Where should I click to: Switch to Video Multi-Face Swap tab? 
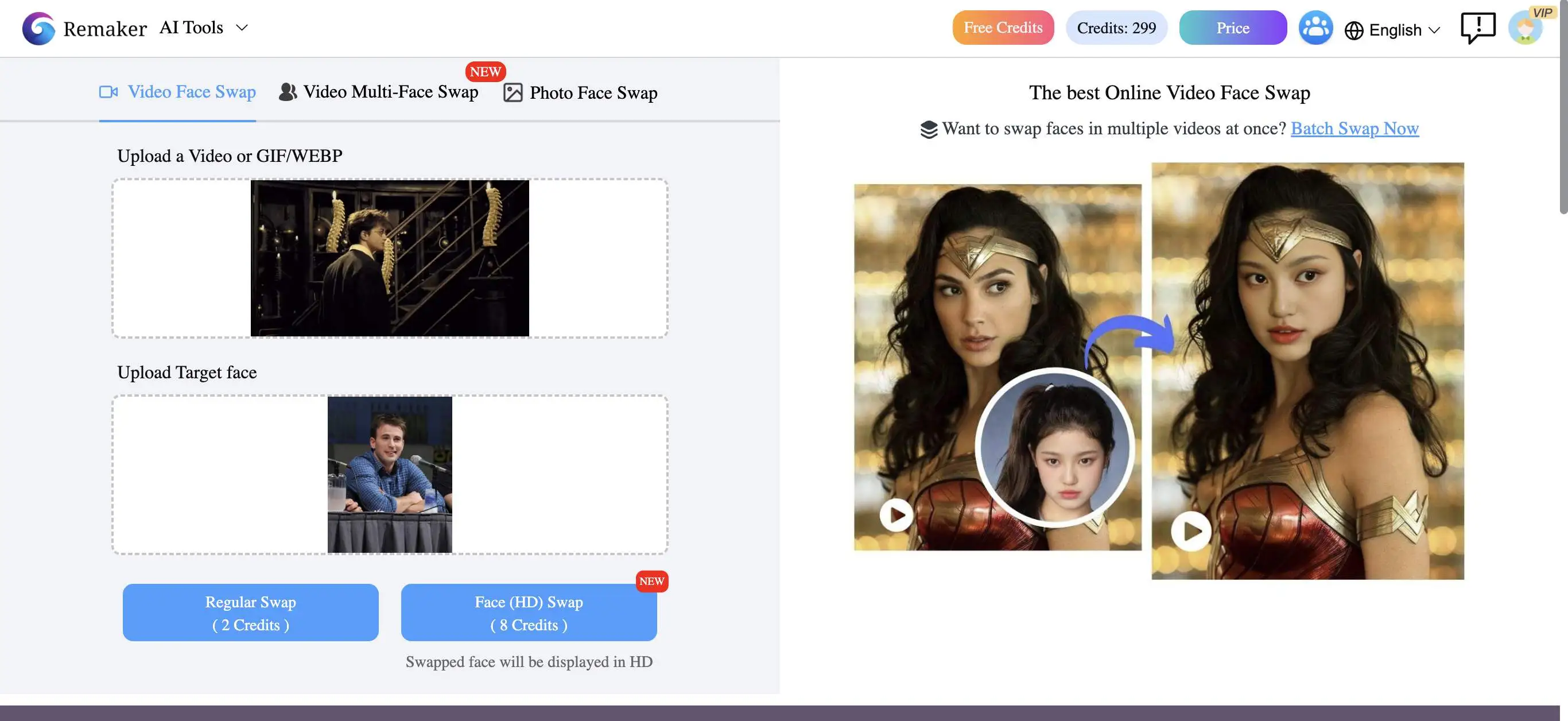[378, 92]
